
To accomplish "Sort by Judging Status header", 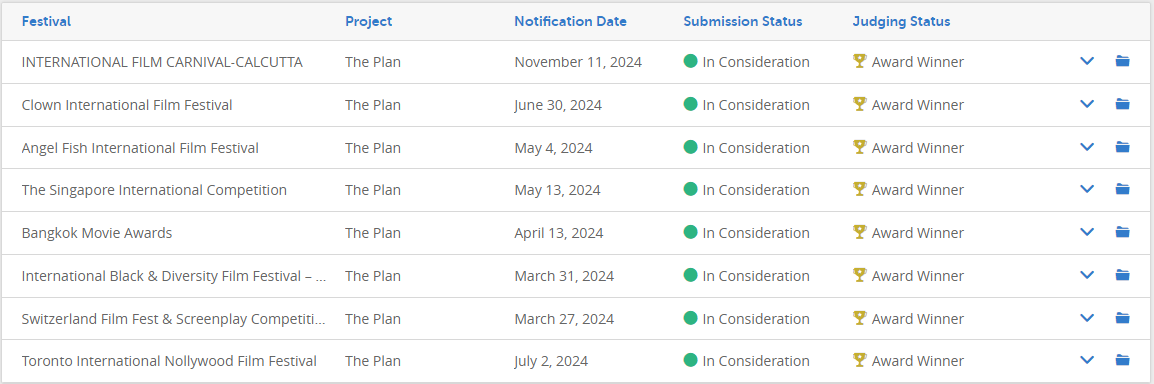I will point(902,21).
